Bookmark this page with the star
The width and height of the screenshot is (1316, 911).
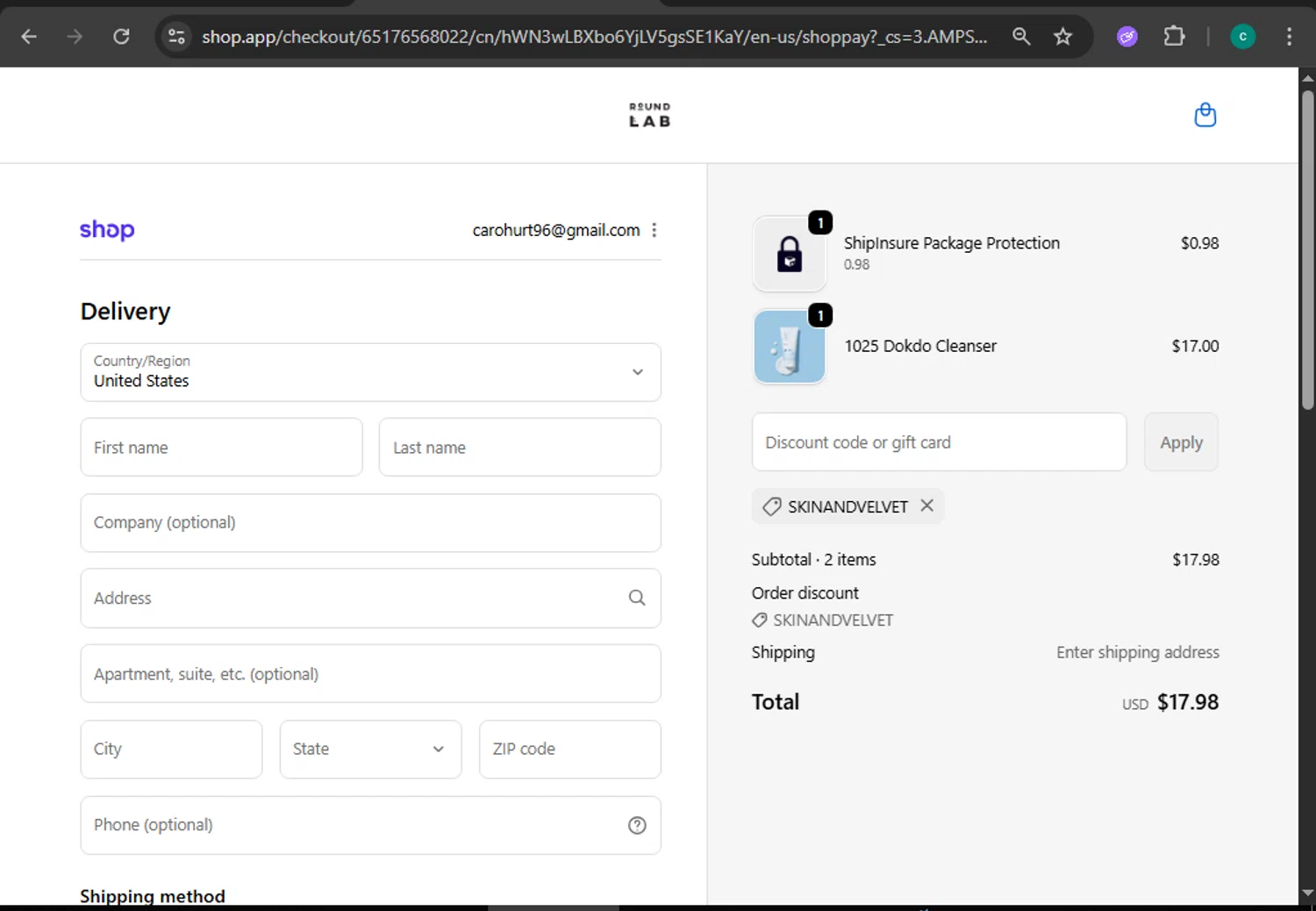(1063, 36)
